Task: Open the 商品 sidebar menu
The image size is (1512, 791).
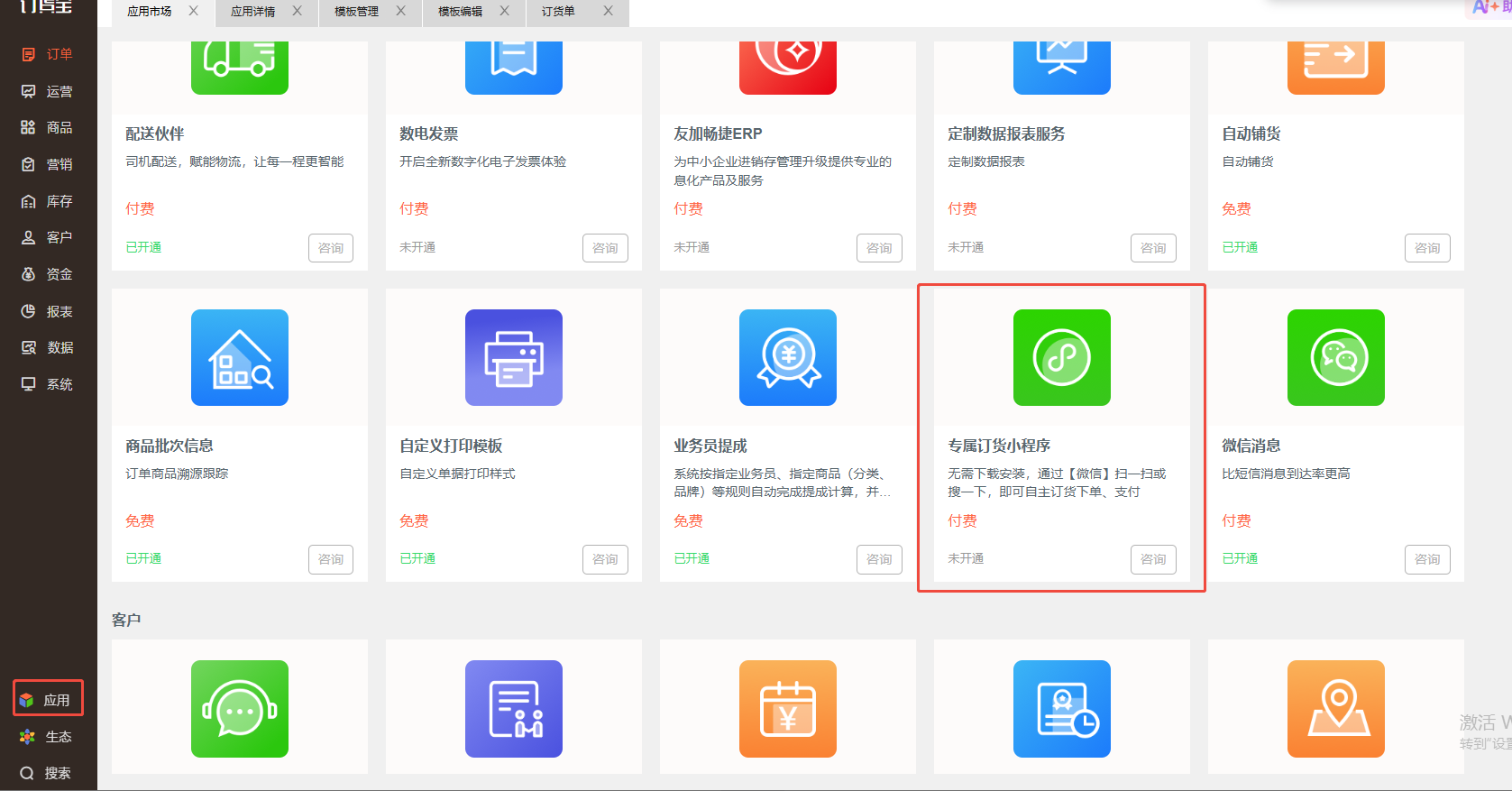Action: tap(47, 127)
